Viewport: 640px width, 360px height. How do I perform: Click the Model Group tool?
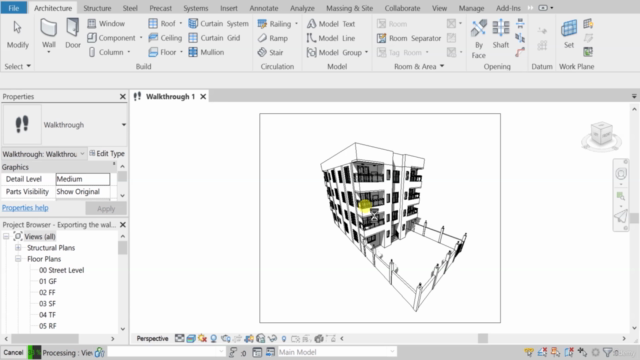[334, 52]
